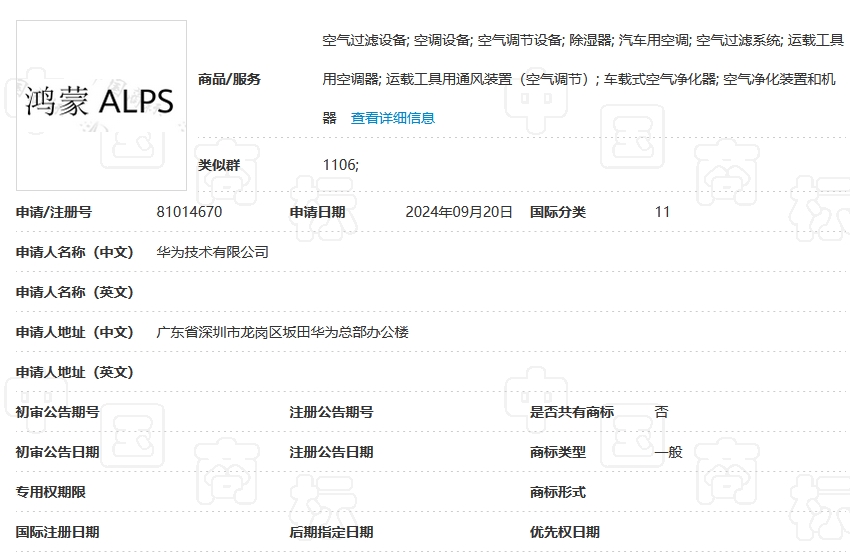Select the registration number 81014670

(189, 212)
